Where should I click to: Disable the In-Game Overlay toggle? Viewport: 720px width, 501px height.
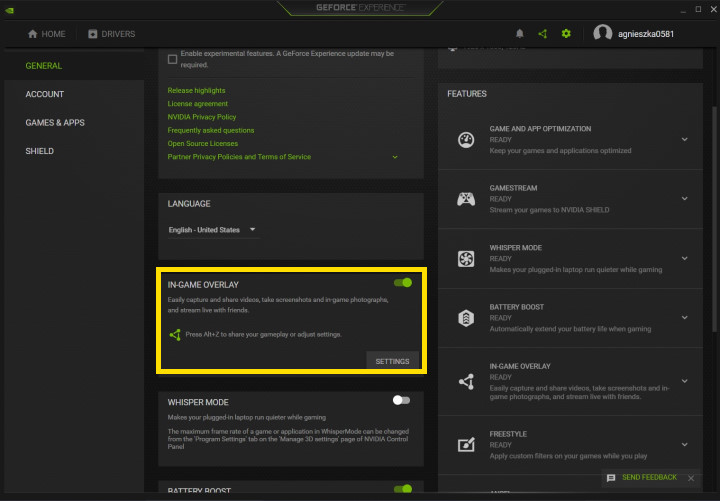point(402,283)
